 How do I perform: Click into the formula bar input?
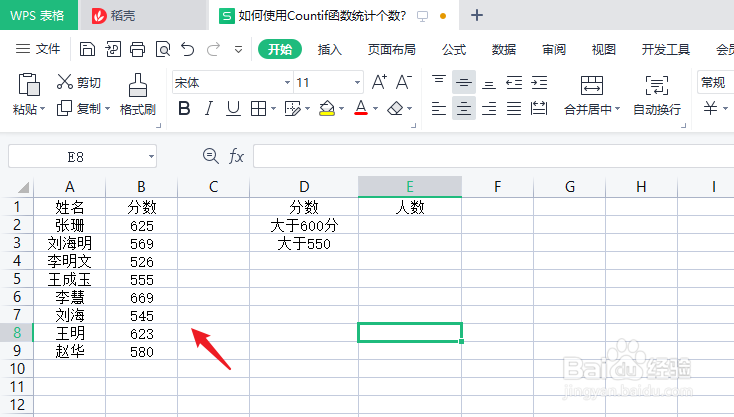493,156
